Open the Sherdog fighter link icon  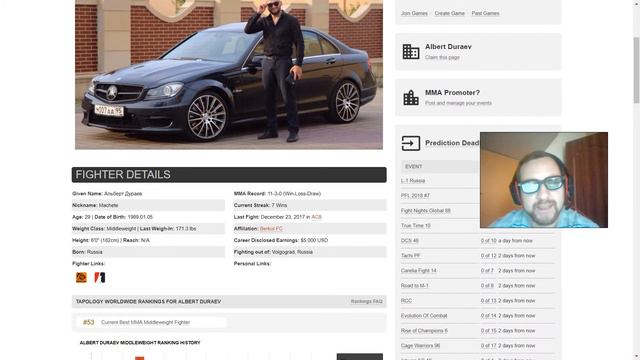point(81,278)
